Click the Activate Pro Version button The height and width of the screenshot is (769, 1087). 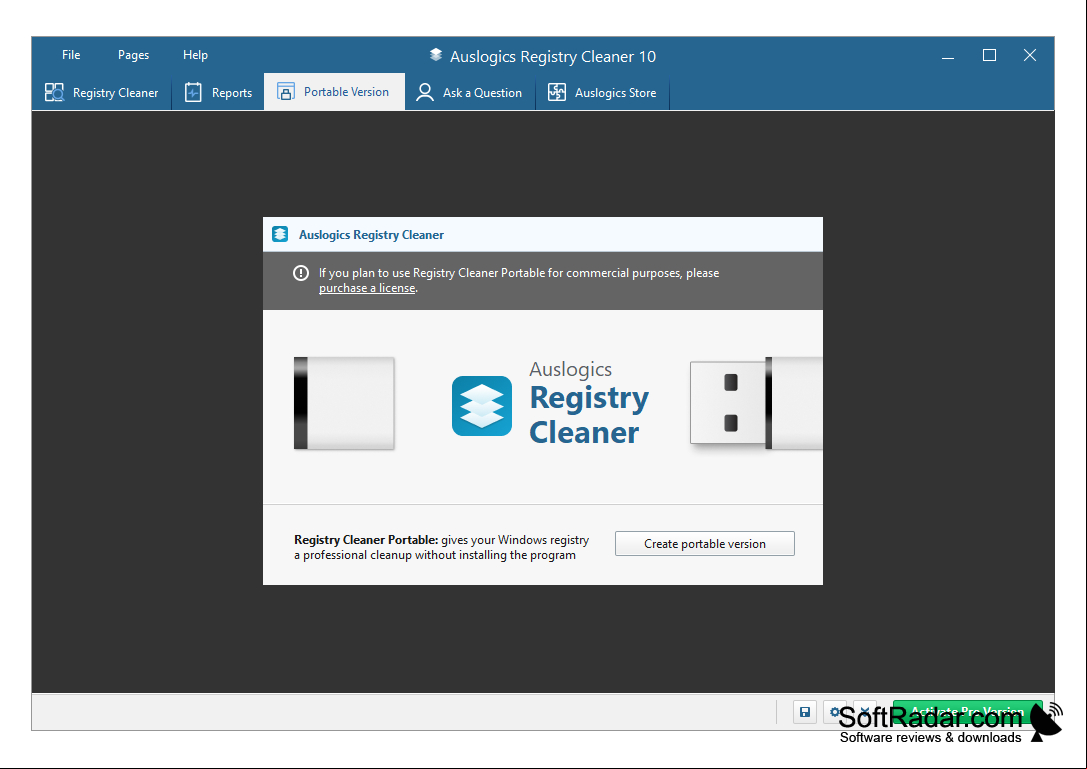pos(967,711)
